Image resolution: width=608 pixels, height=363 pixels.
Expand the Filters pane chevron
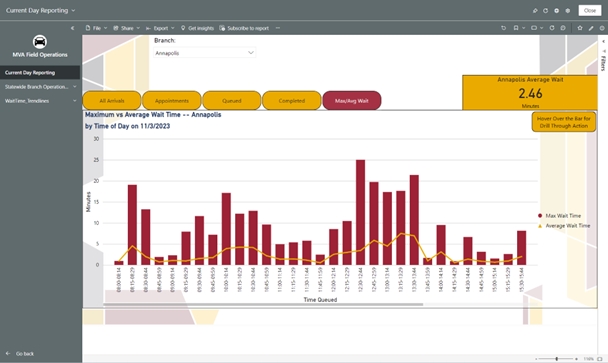[x=603, y=41]
